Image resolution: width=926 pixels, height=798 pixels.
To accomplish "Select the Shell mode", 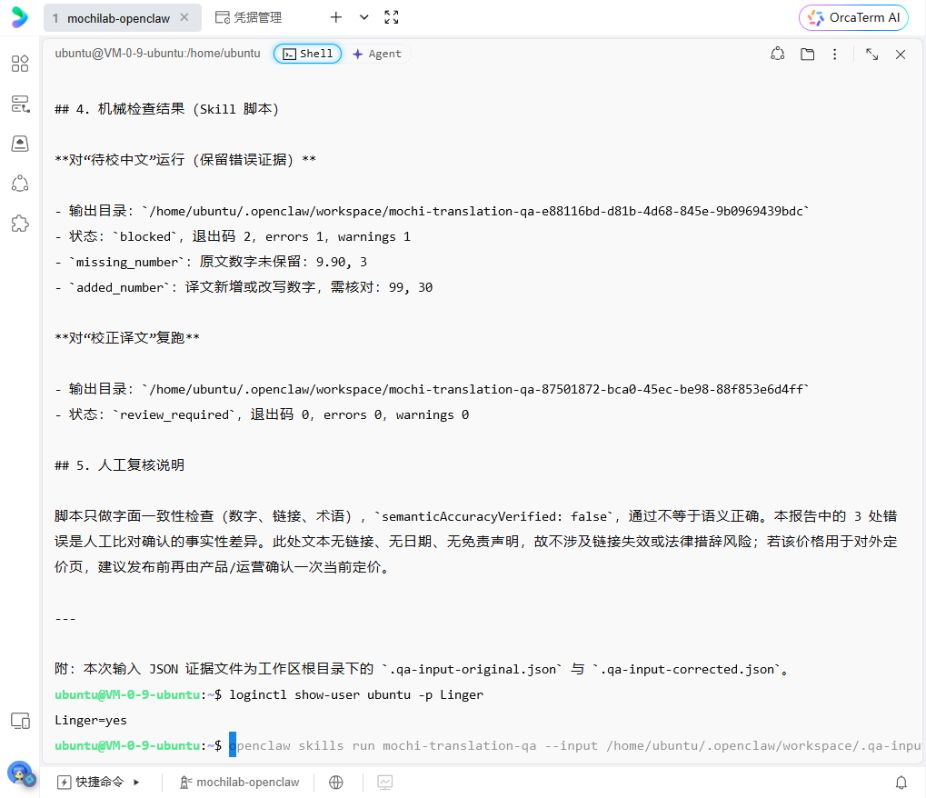I will click(x=307, y=54).
